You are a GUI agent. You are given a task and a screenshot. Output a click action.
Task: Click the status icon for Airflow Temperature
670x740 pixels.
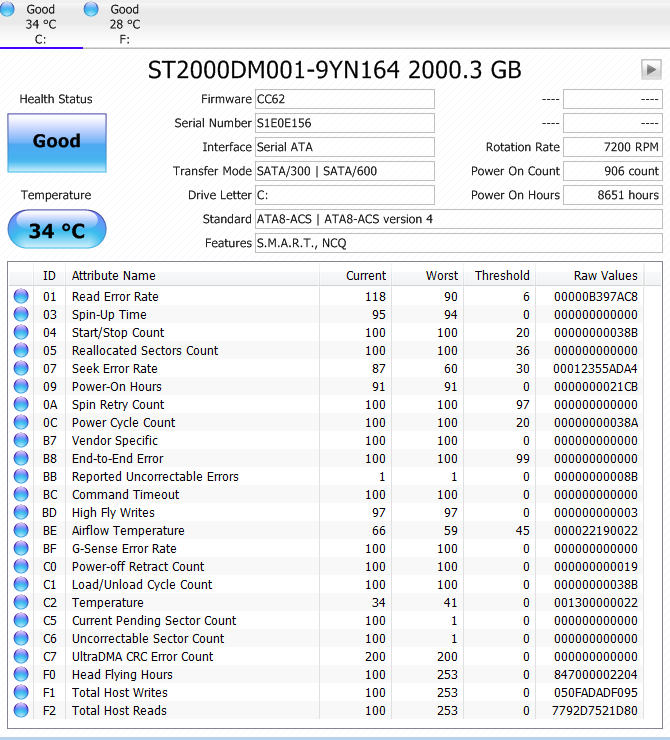coord(21,530)
